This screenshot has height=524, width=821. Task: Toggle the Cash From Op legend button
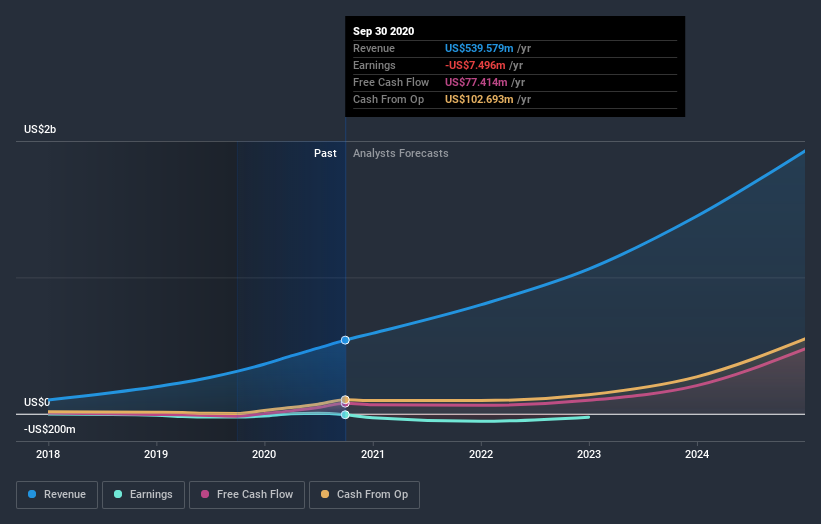pyautogui.click(x=364, y=495)
